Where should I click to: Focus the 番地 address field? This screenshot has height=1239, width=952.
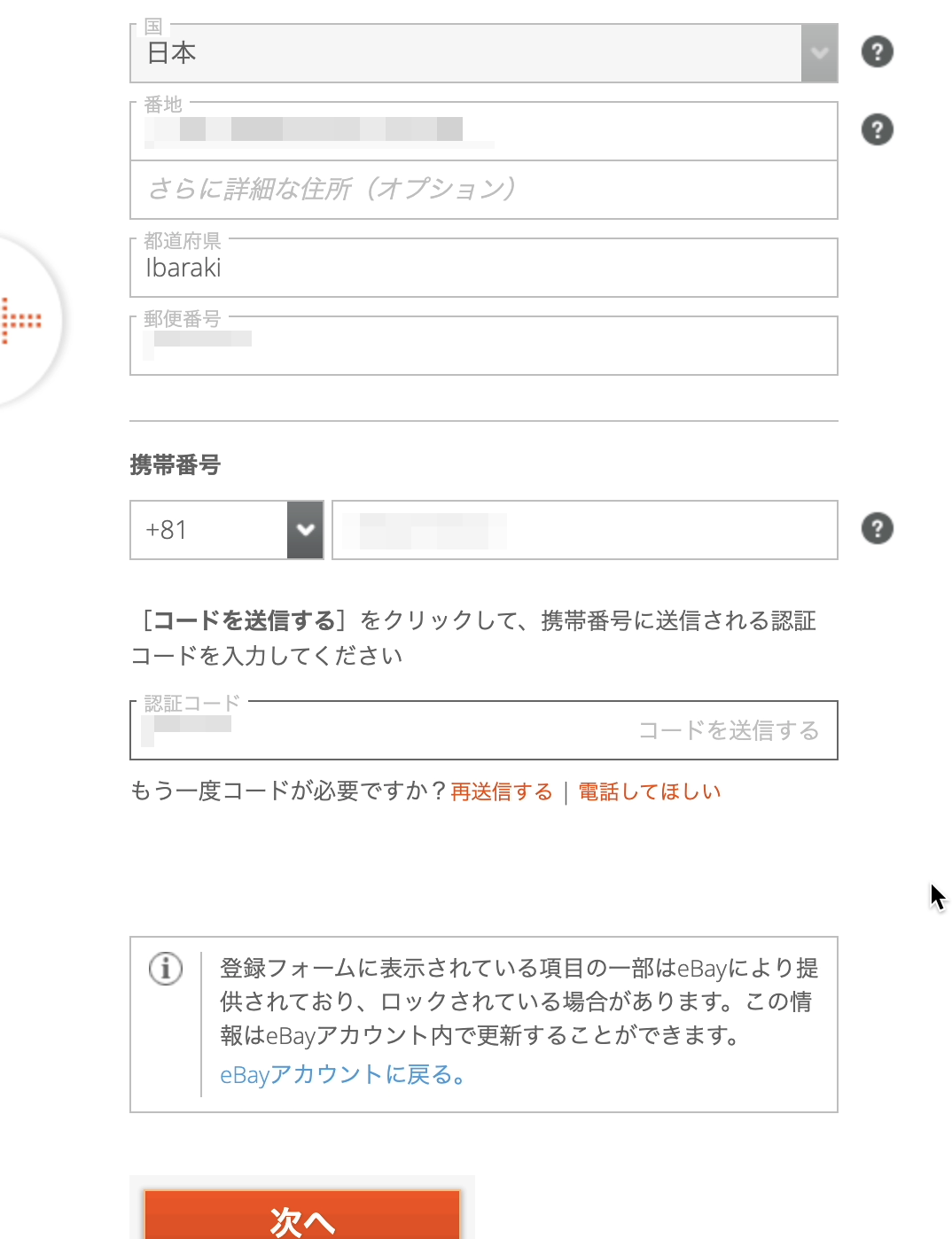point(484,131)
